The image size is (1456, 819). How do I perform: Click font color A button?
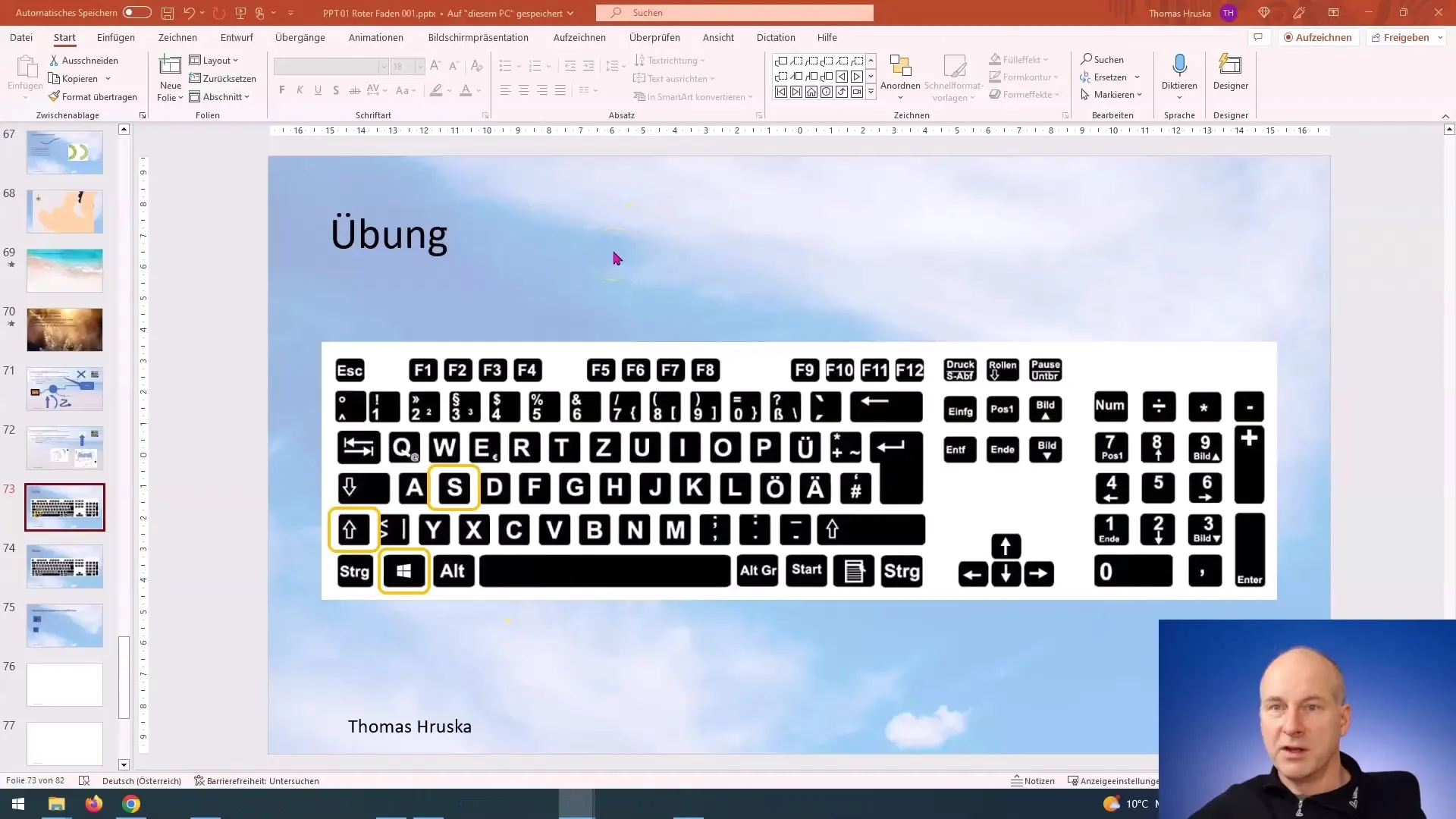point(466,90)
